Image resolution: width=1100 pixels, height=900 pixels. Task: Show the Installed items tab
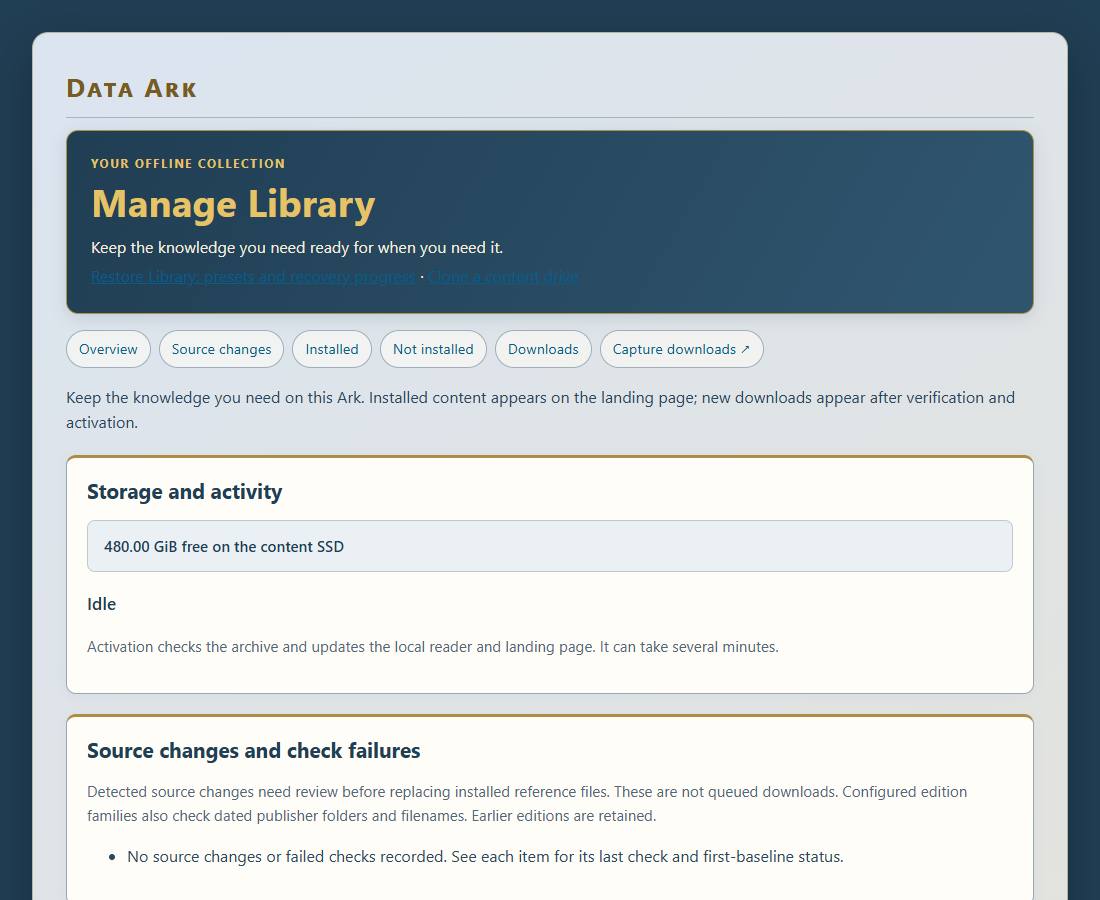point(332,349)
